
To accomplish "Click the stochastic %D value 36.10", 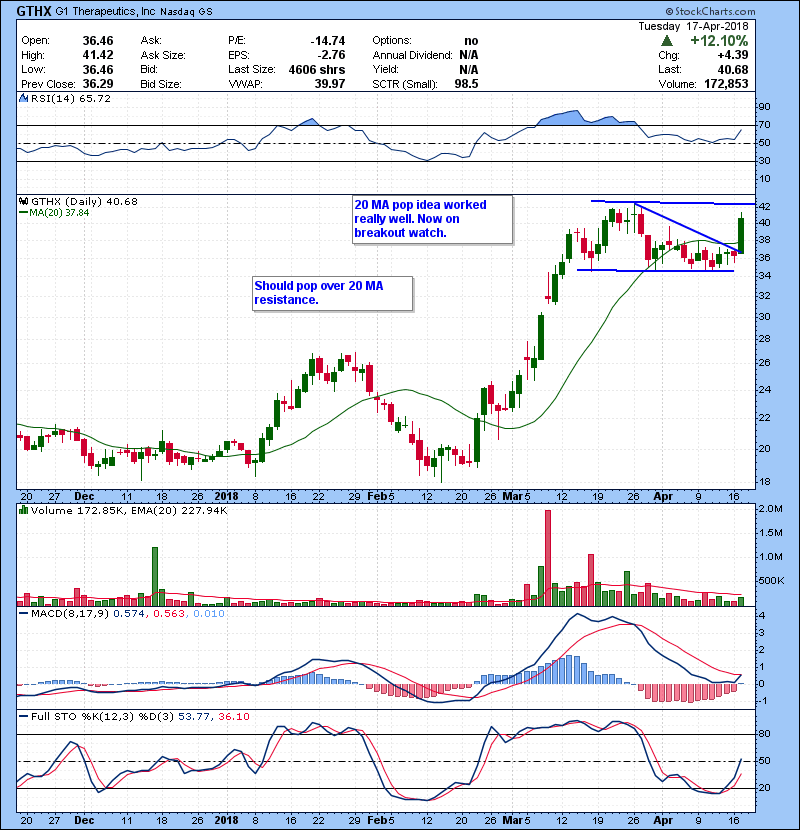I will (x=233, y=717).
